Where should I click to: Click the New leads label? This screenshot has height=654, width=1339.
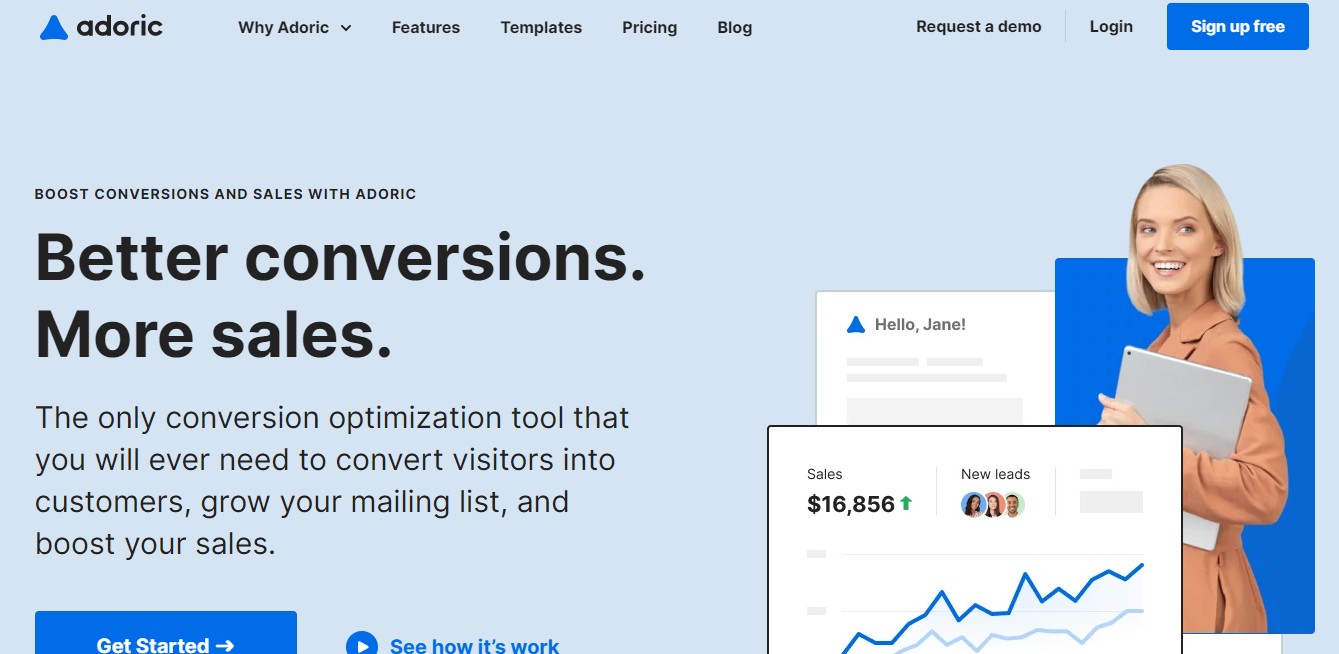click(994, 474)
